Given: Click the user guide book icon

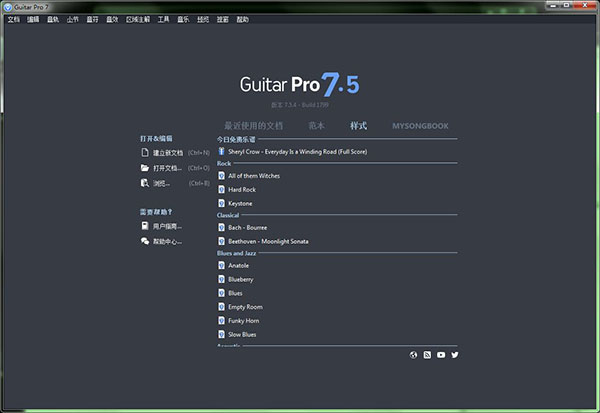Looking at the screenshot, I should (146, 226).
